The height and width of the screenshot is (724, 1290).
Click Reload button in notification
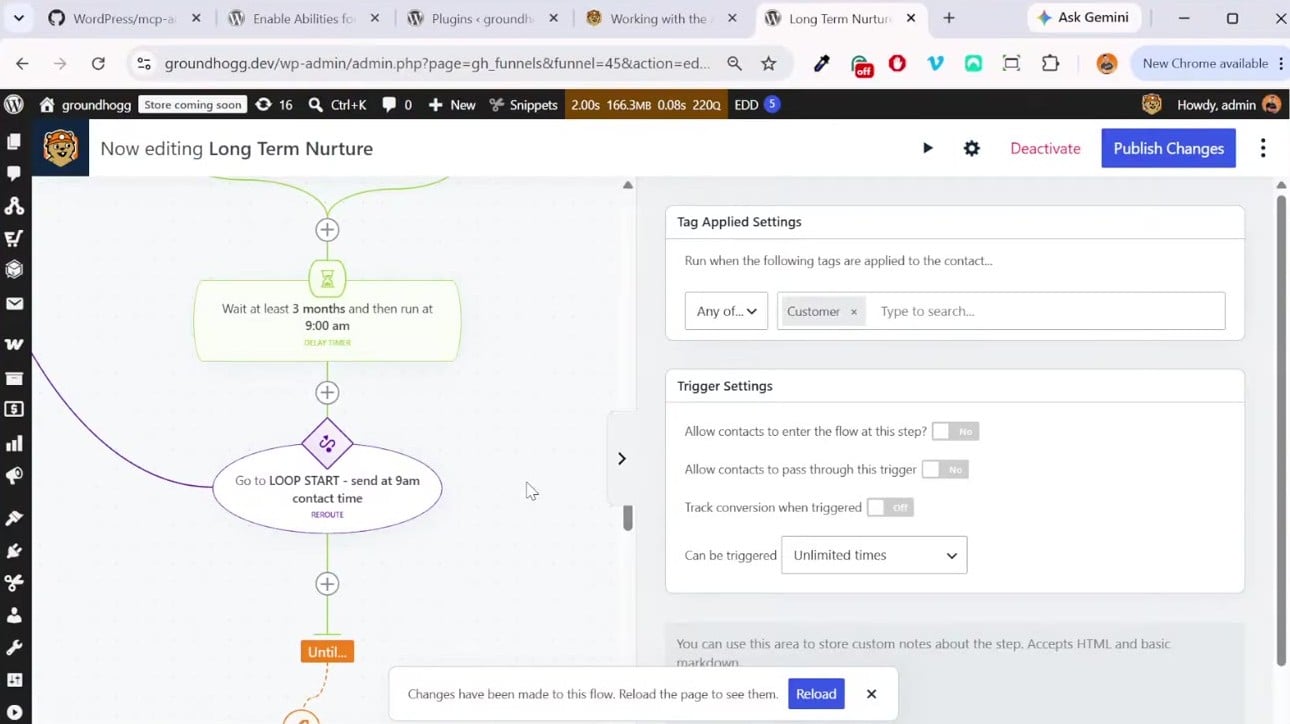(816, 694)
